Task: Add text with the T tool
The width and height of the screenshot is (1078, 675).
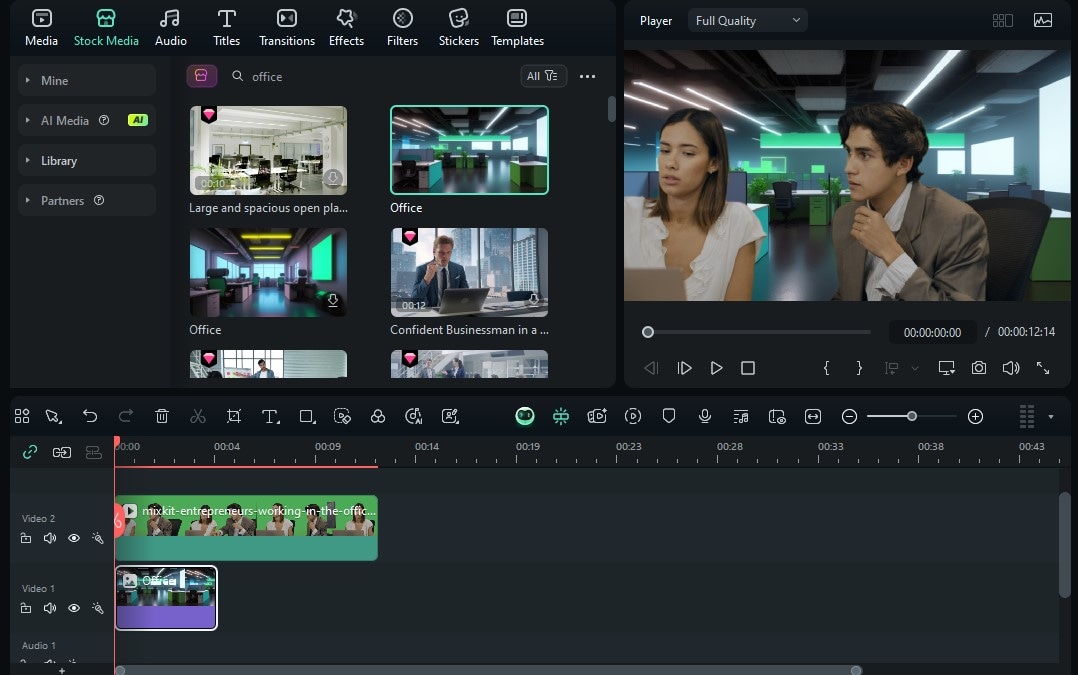Action: point(270,416)
